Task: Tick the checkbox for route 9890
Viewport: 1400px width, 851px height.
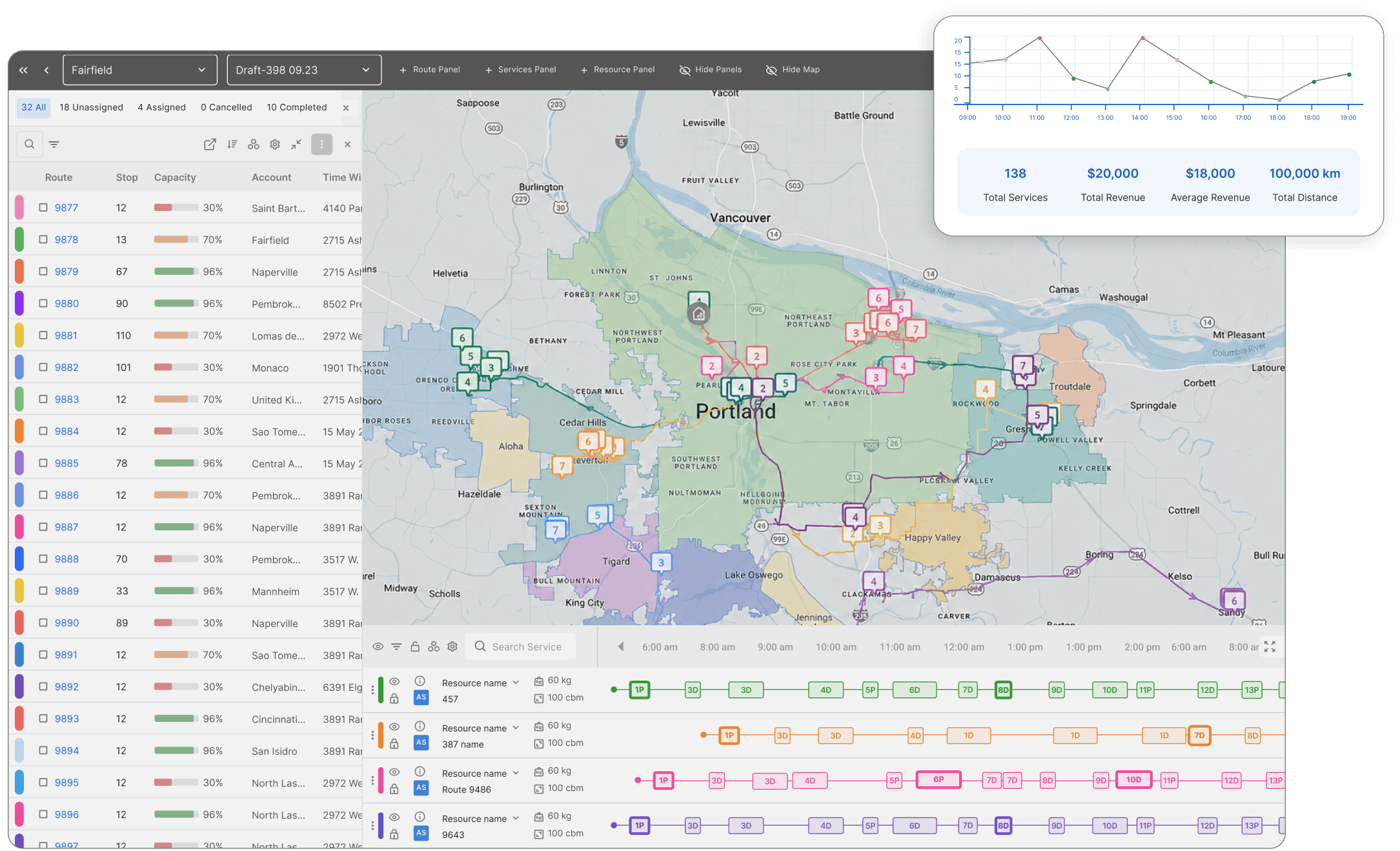Action: [43, 623]
